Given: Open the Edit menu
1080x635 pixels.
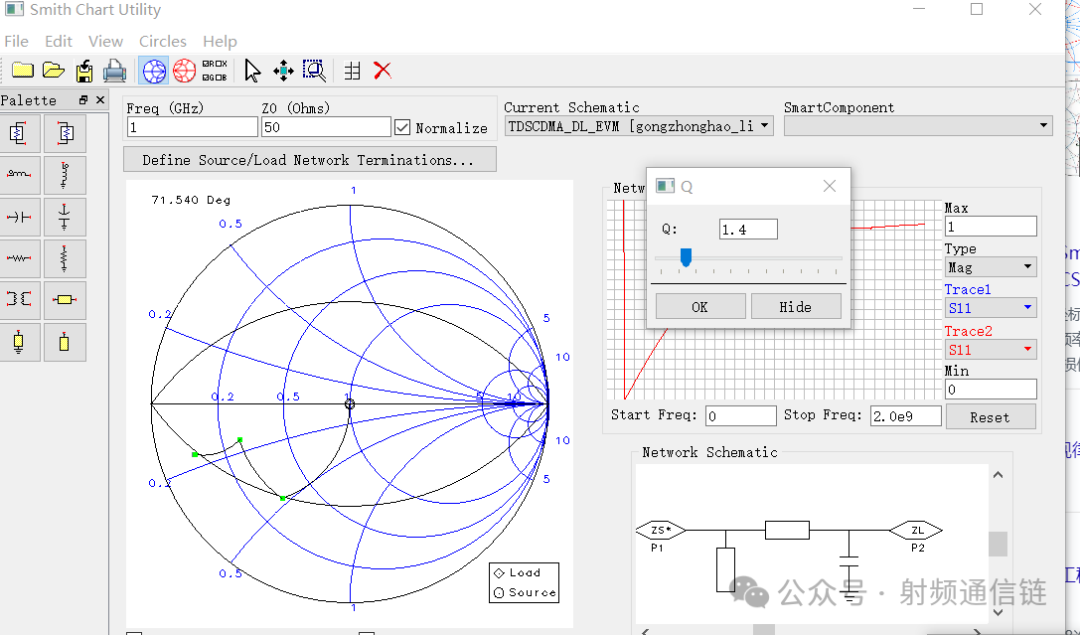Looking at the screenshot, I should pyautogui.click(x=59, y=41).
